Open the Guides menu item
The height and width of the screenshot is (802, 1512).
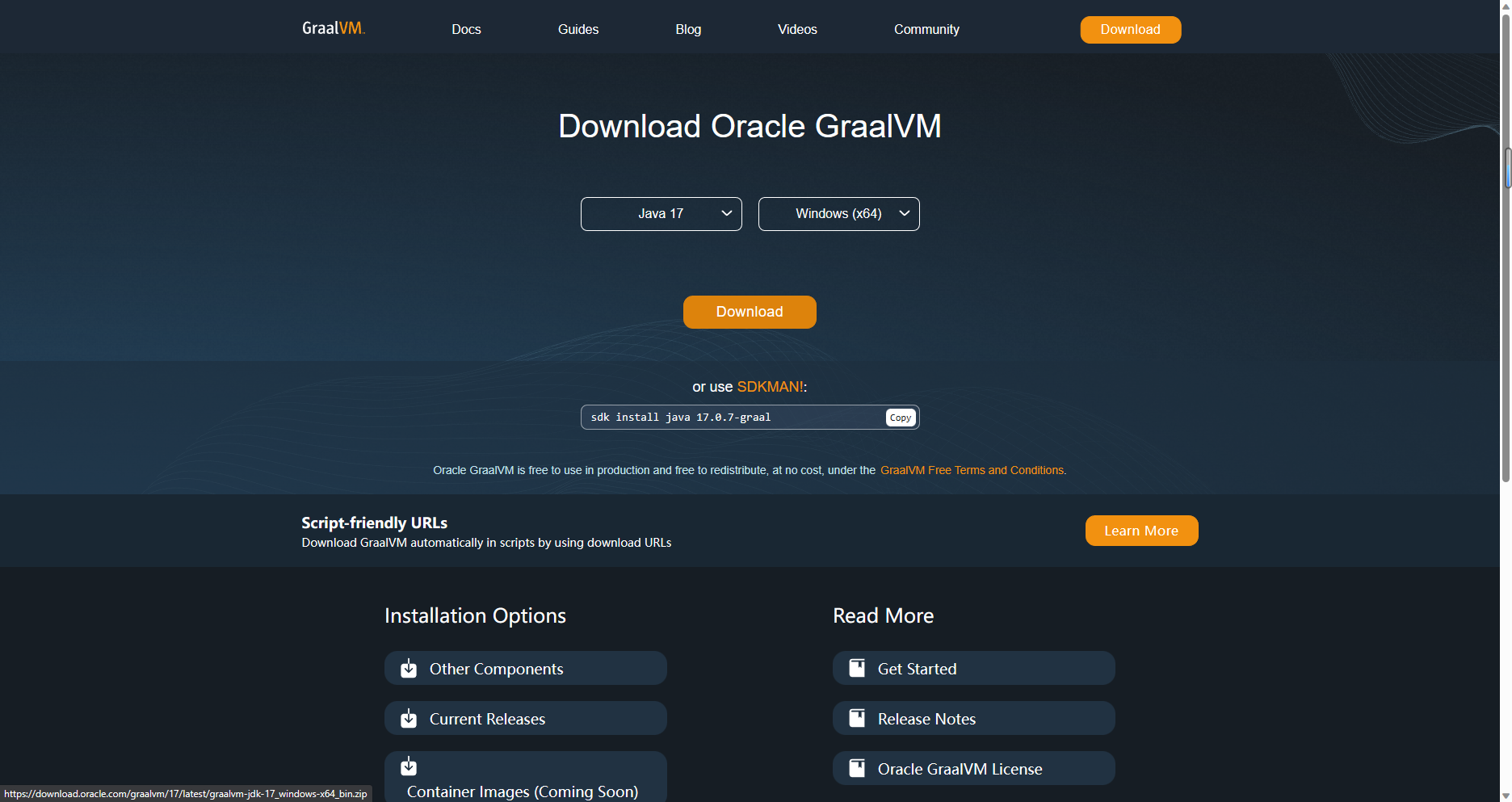(578, 29)
